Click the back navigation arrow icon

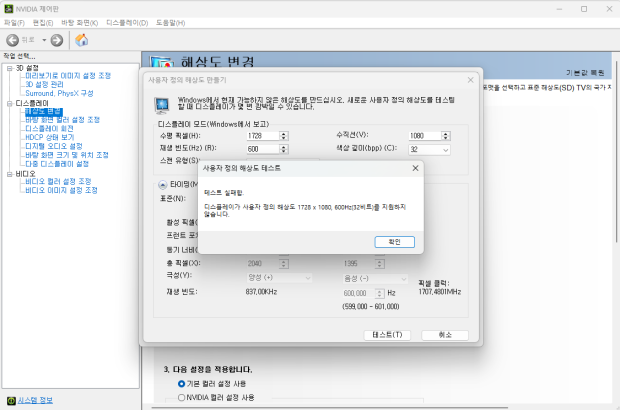[12, 40]
